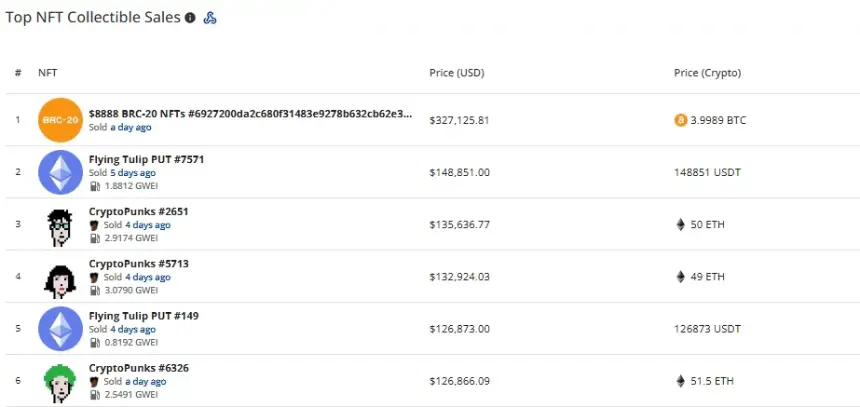Click the ETH diamond icon beside 51.5 ETH
The width and height of the screenshot is (860, 407).
[x=681, y=381]
